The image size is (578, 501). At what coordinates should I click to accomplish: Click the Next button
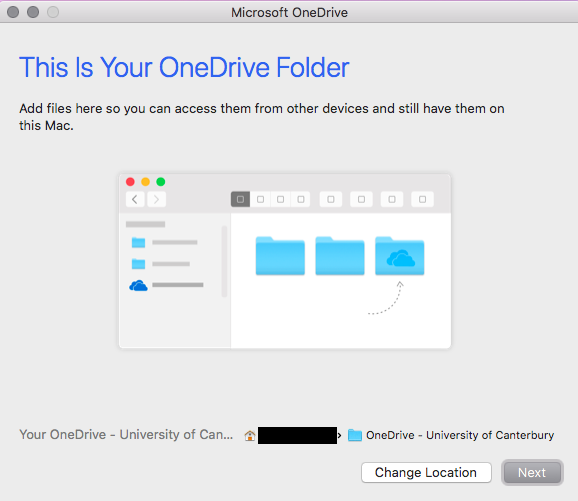[x=532, y=472]
